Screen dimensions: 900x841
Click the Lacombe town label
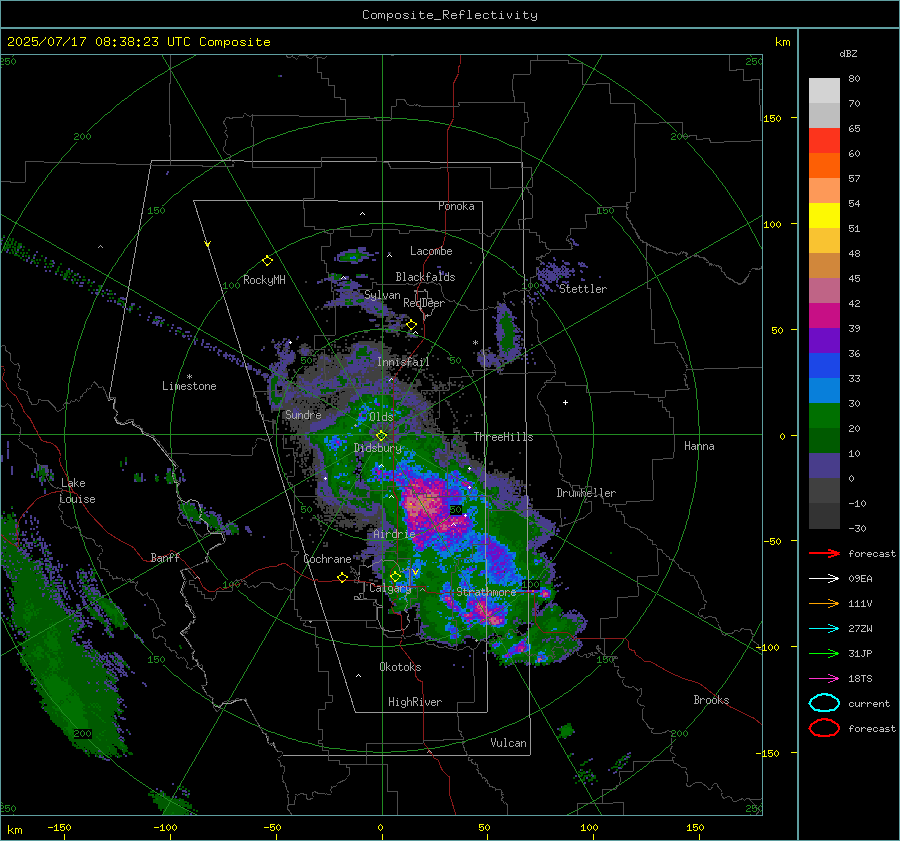pyautogui.click(x=431, y=251)
